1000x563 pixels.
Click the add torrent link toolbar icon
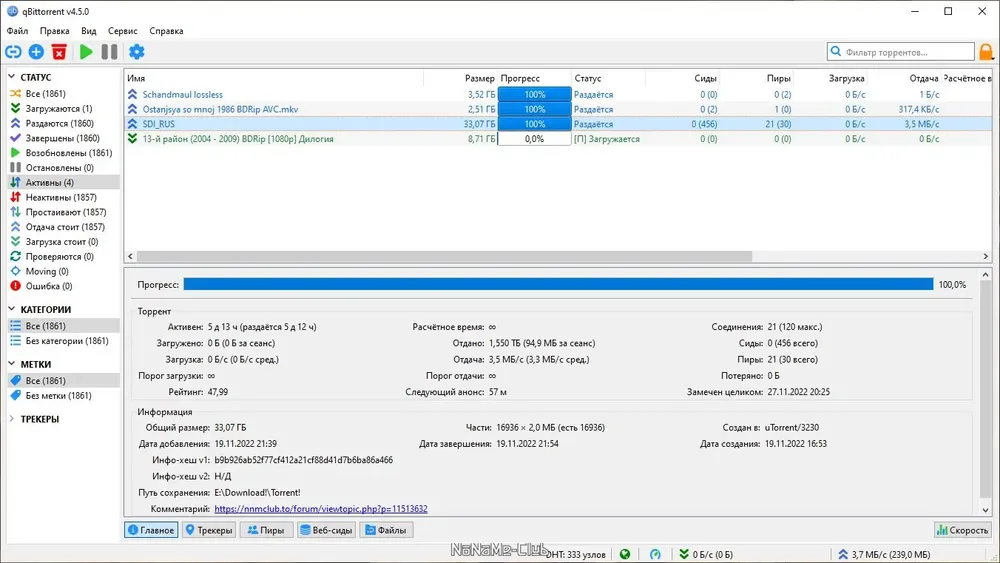[13, 52]
